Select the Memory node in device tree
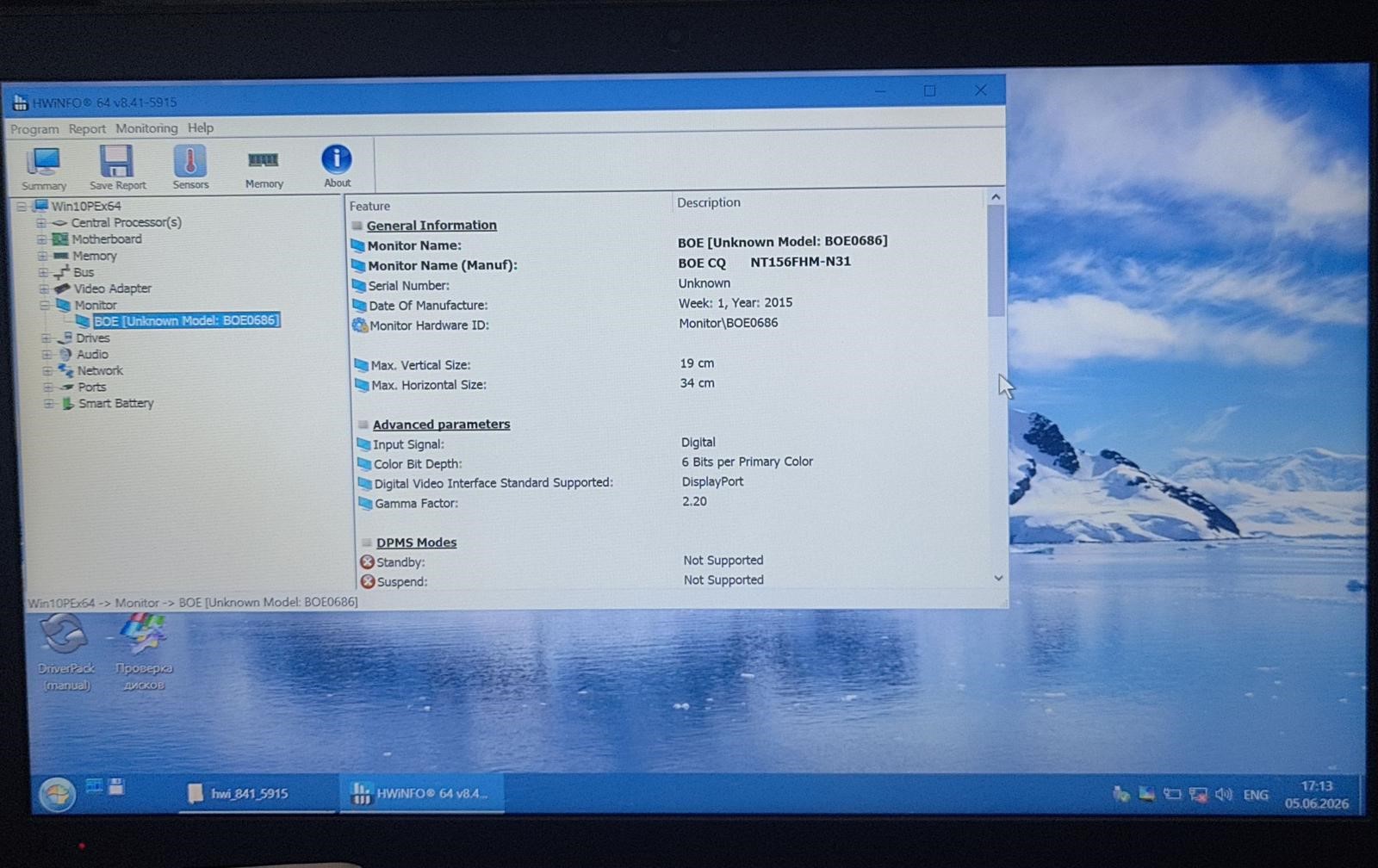Screen dimensions: 1378x868 (94, 256)
